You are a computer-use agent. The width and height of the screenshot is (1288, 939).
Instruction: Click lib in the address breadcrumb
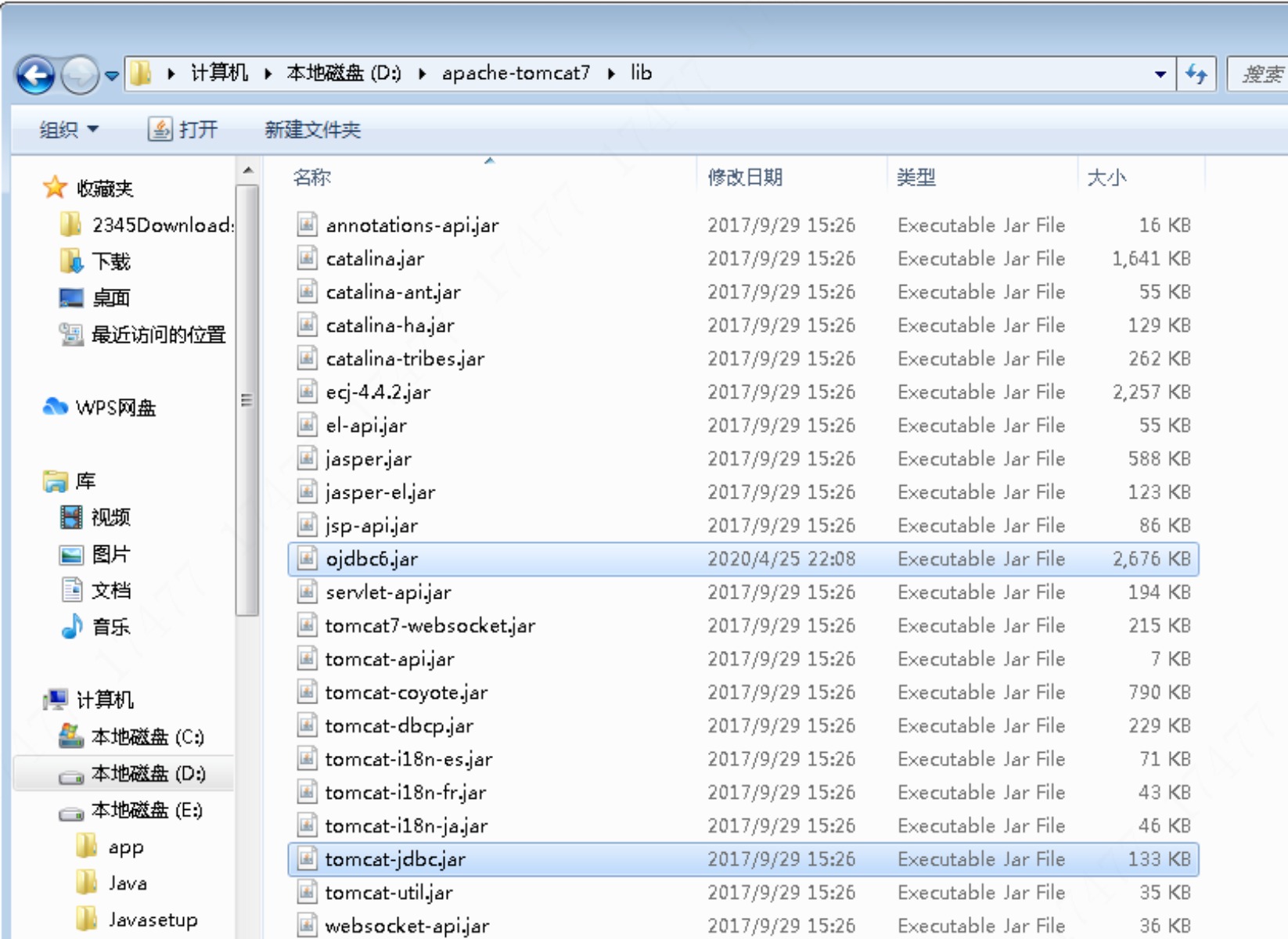pos(641,74)
